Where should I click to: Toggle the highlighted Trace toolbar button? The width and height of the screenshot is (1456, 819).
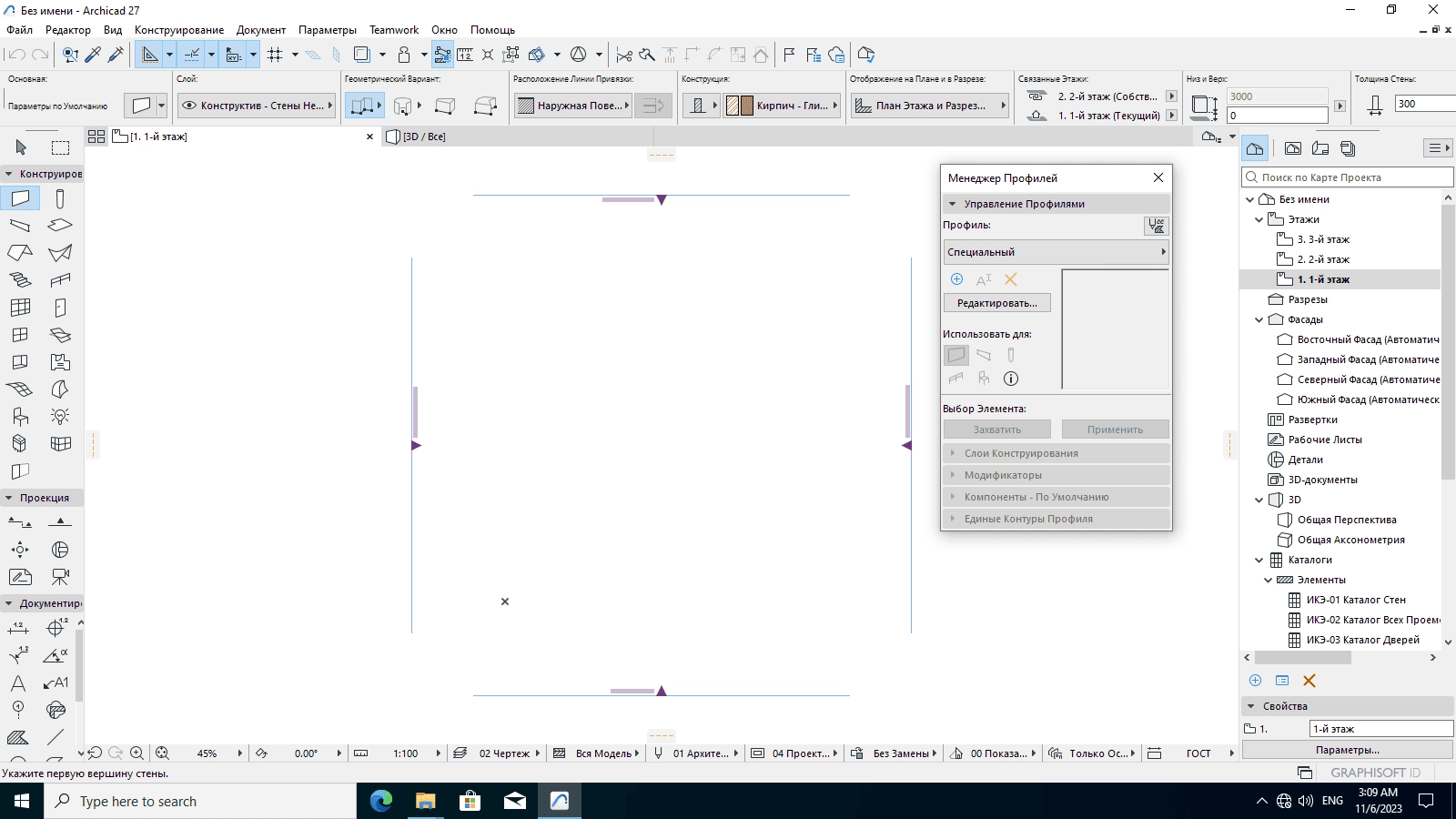click(x=442, y=55)
